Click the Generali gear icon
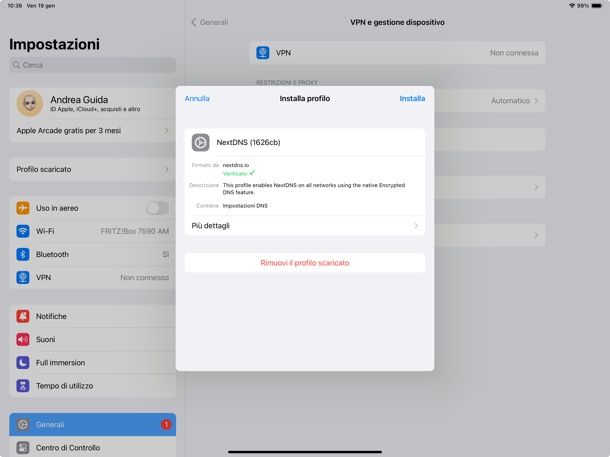The height and width of the screenshot is (457, 610). point(23,424)
